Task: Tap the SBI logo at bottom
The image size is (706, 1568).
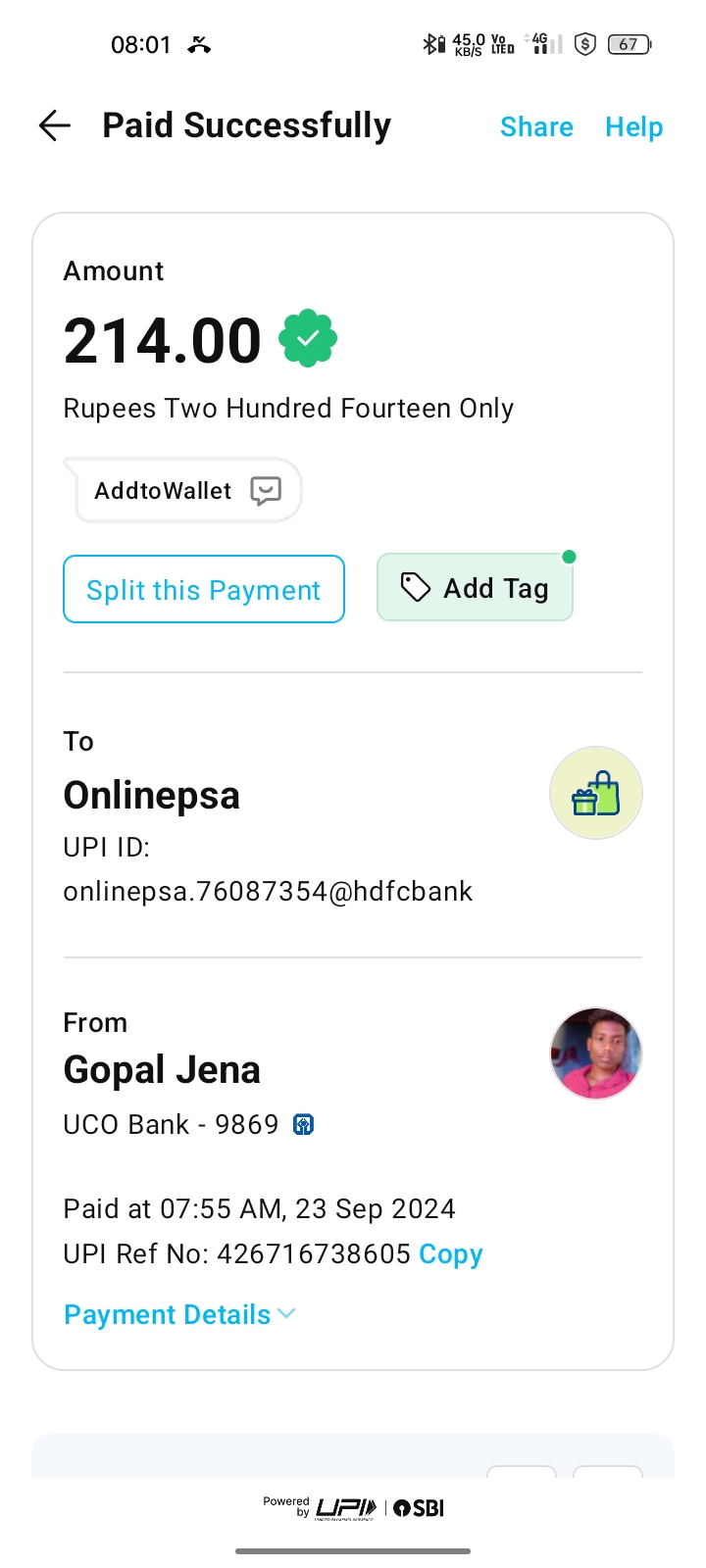Action: [x=420, y=1508]
